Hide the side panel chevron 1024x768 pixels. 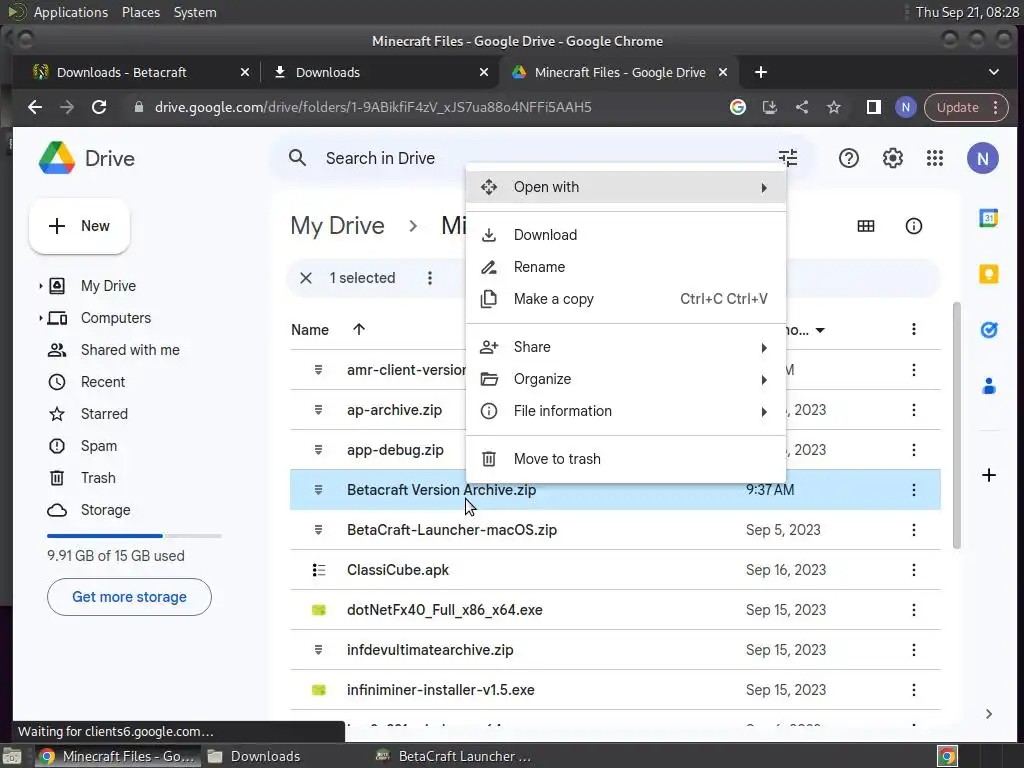click(988, 714)
